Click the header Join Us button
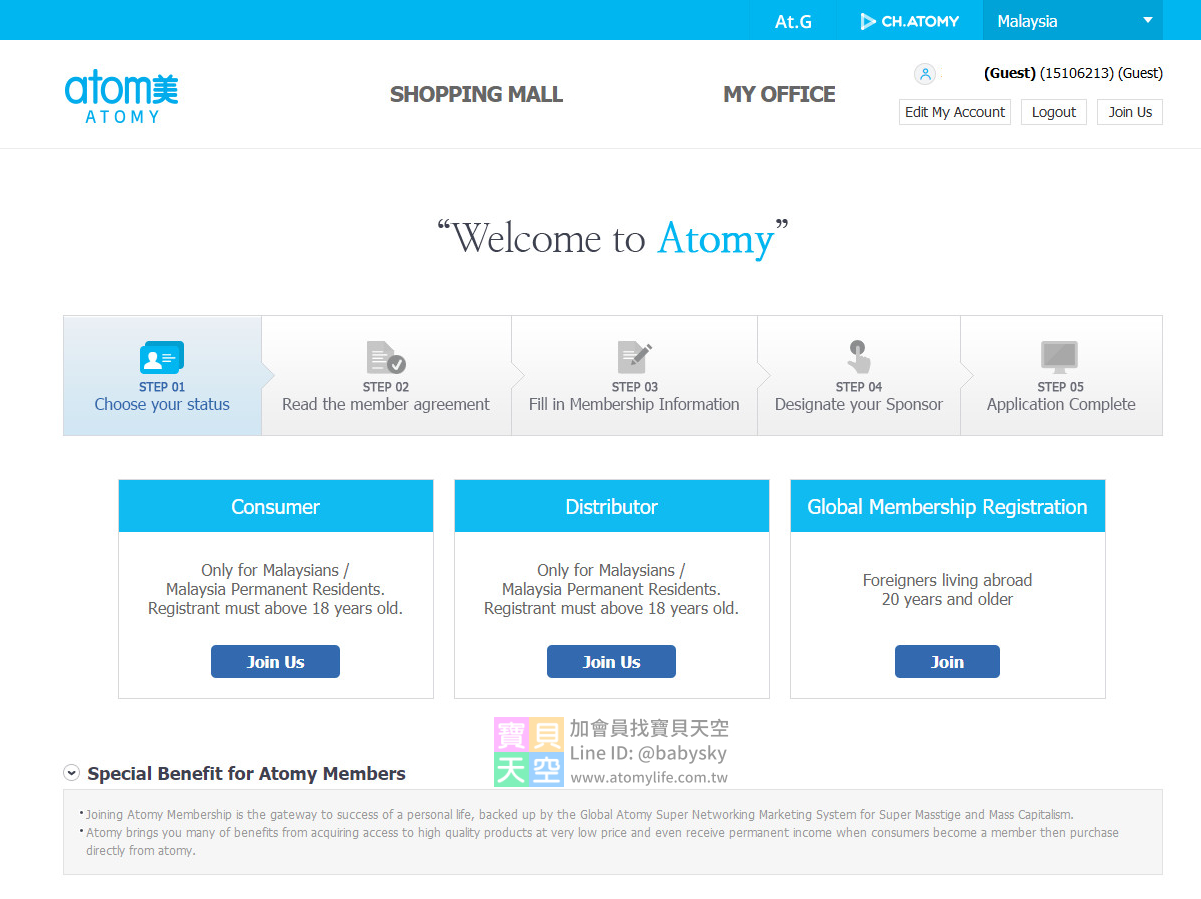1201x899 pixels. pyautogui.click(x=1130, y=112)
